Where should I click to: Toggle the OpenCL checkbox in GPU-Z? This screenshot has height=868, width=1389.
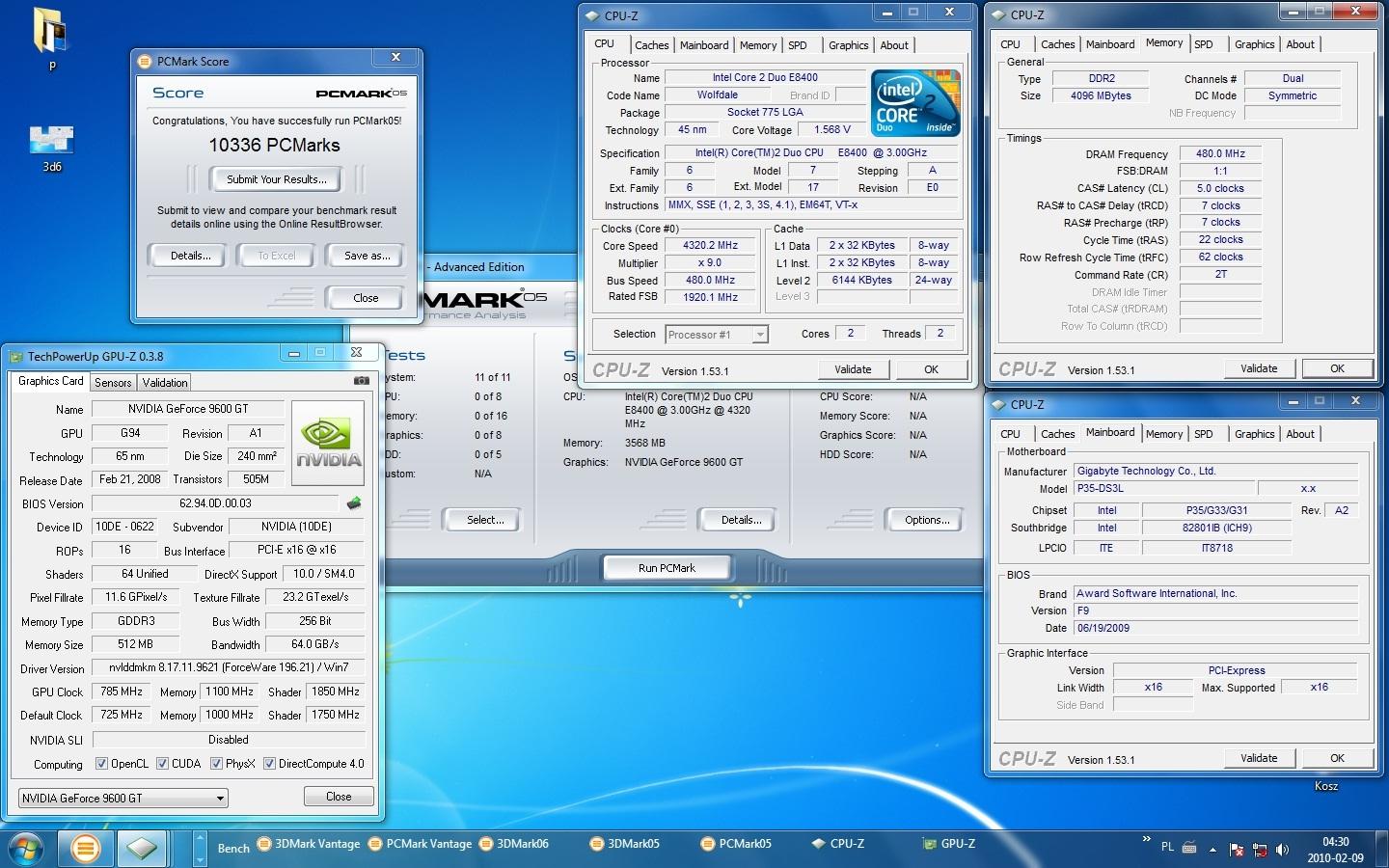(x=101, y=764)
